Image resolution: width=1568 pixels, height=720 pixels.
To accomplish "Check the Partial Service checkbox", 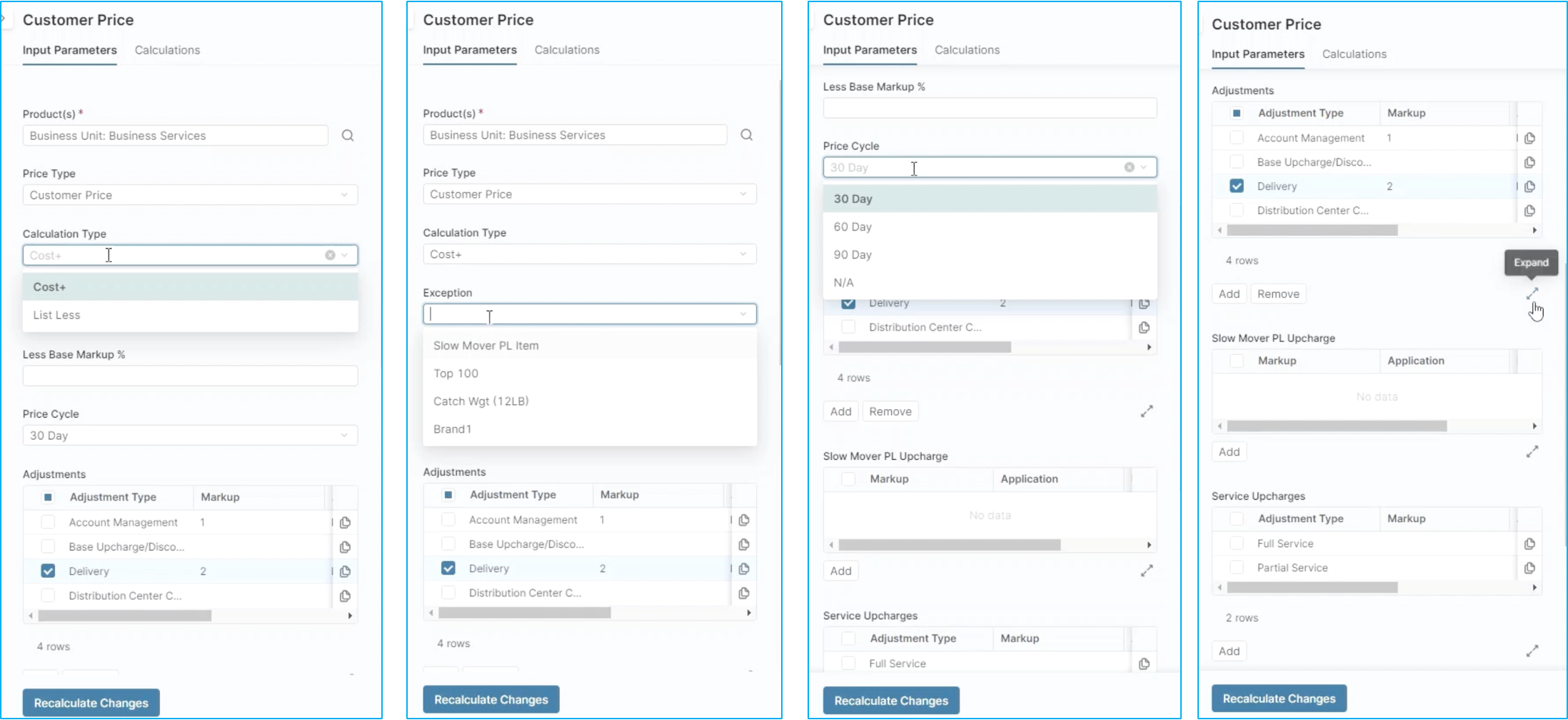I will pos(1237,568).
